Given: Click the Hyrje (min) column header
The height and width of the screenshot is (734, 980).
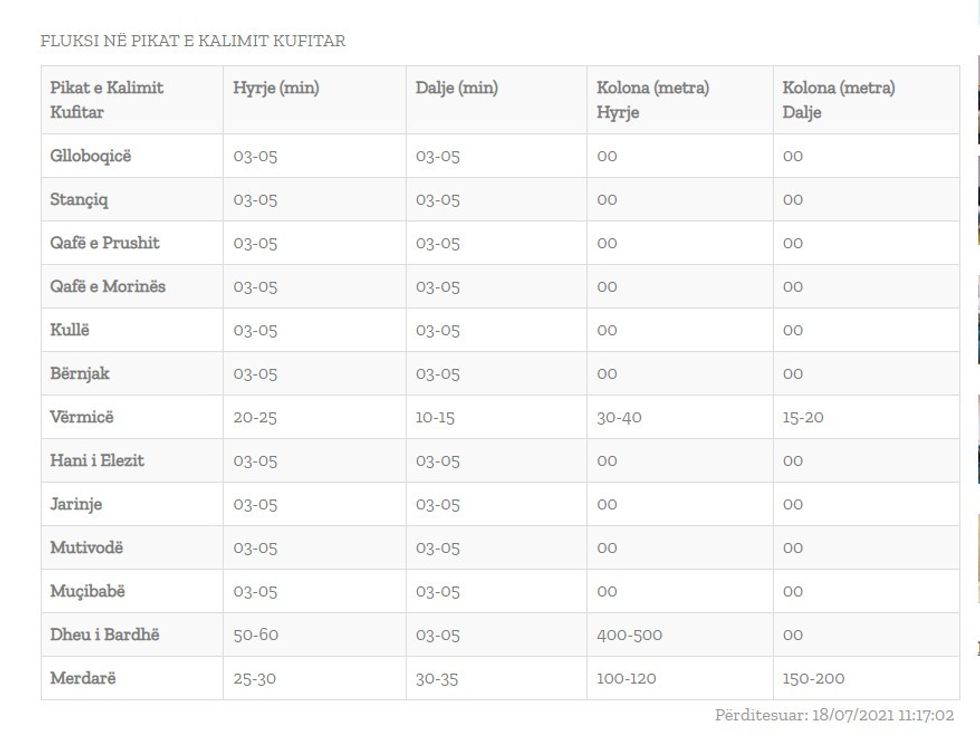Looking at the screenshot, I should 276,88.
